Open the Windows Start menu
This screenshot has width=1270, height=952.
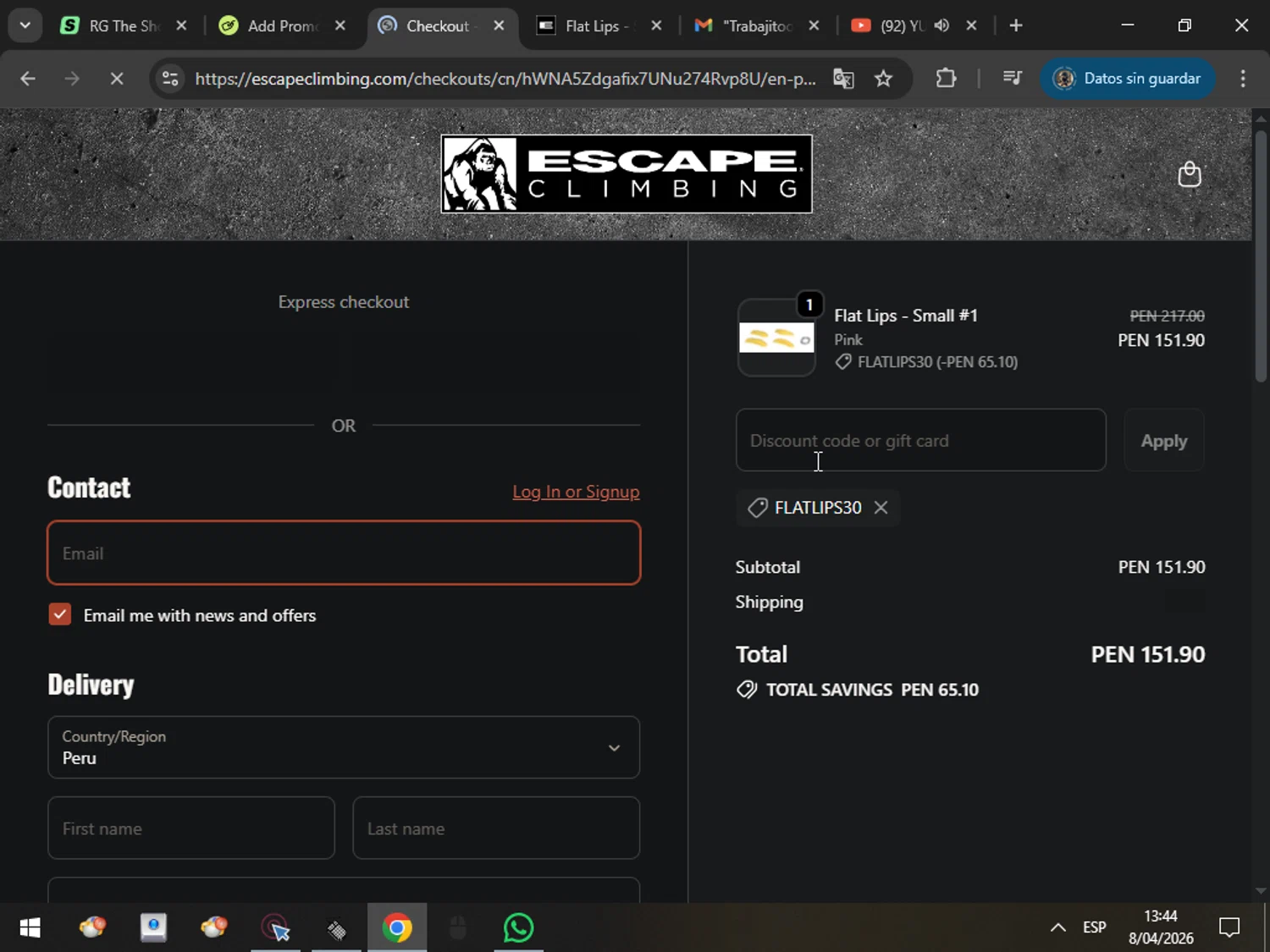pyautogui.click(x=30, y=927)
